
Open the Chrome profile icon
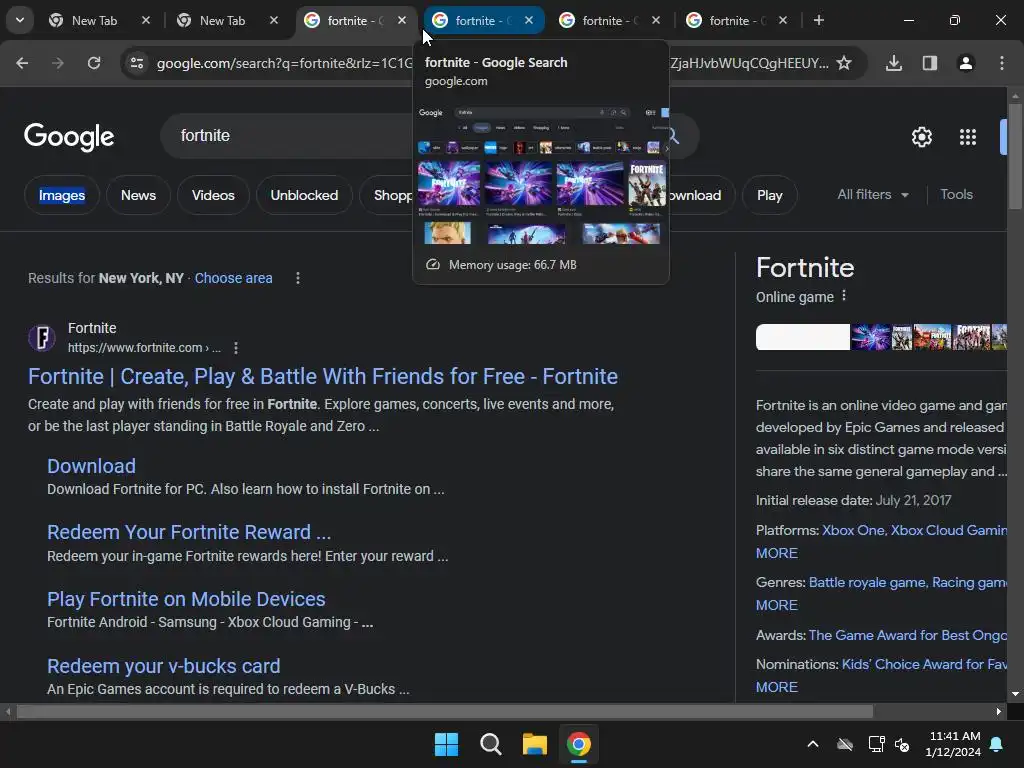click(966, 63)
